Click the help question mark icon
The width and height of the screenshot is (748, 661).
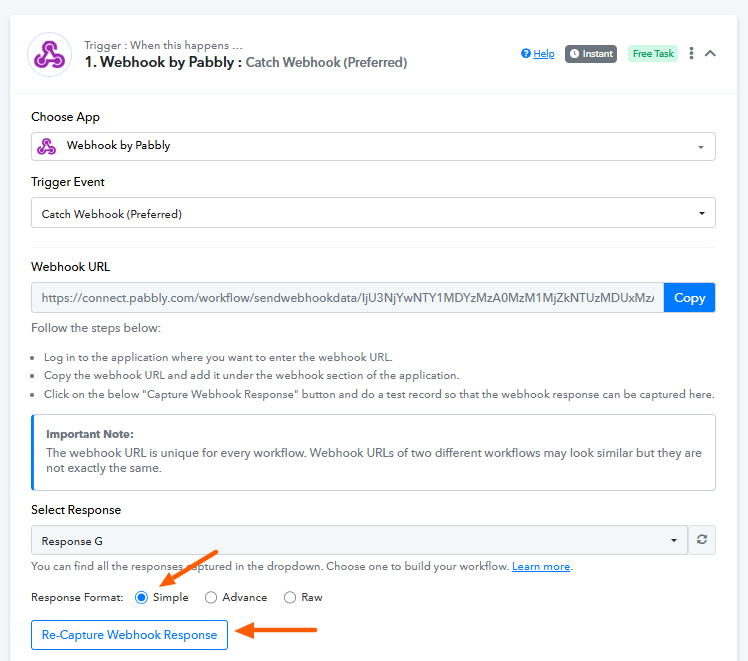(526, 54)
